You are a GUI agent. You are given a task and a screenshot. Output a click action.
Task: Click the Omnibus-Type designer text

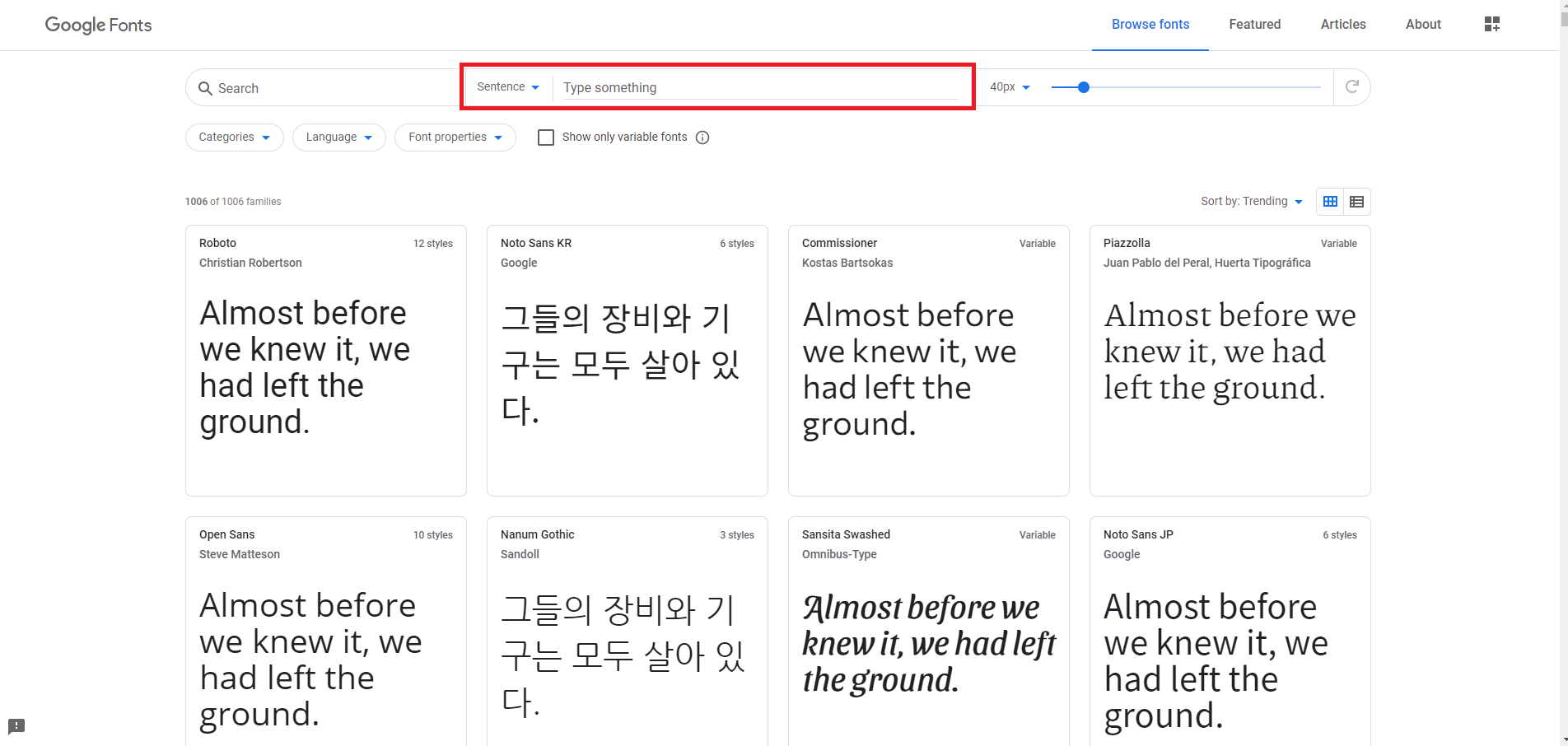pos(839,554)
